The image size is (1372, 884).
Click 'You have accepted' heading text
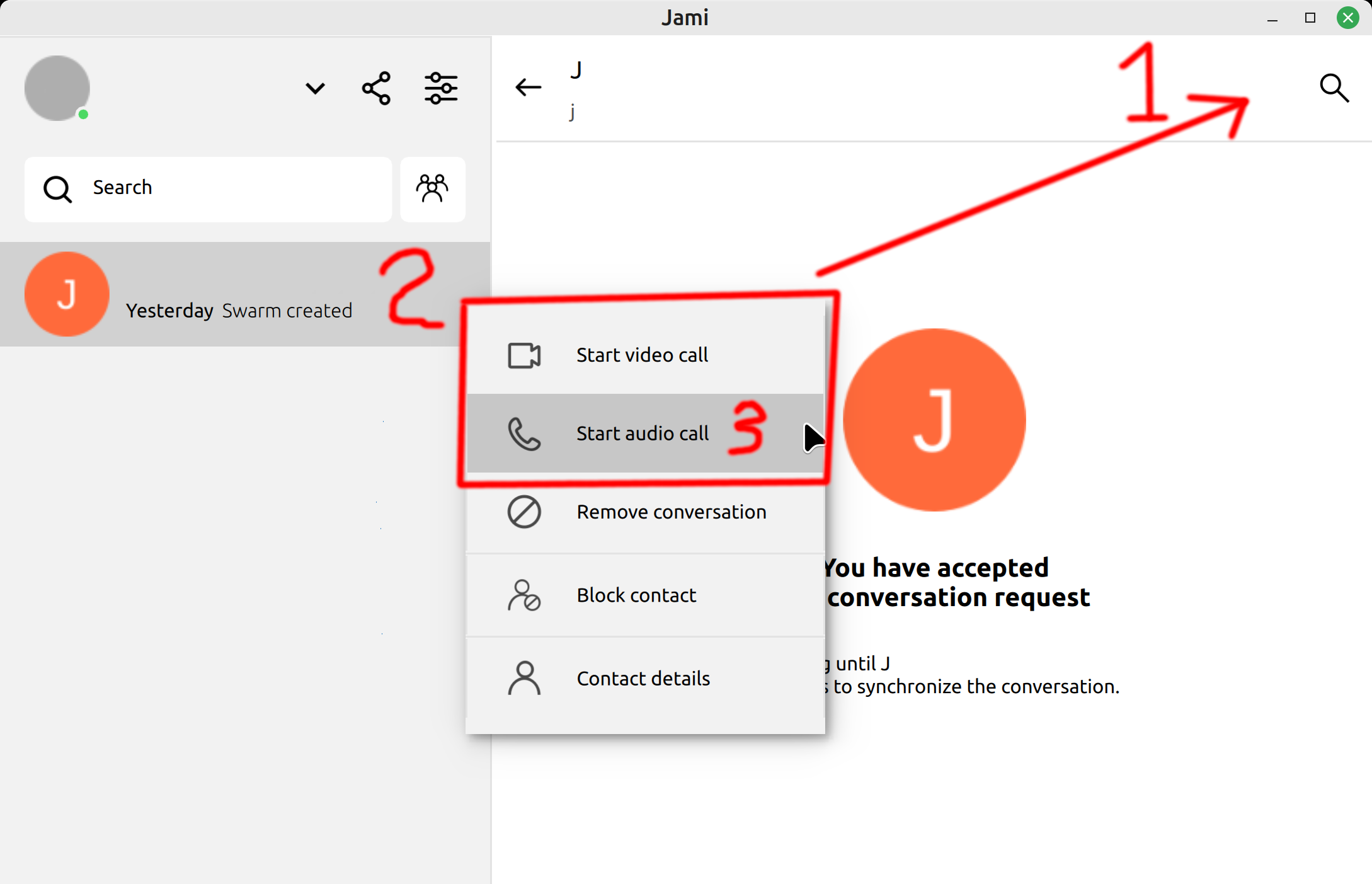[x=936, y=568]
